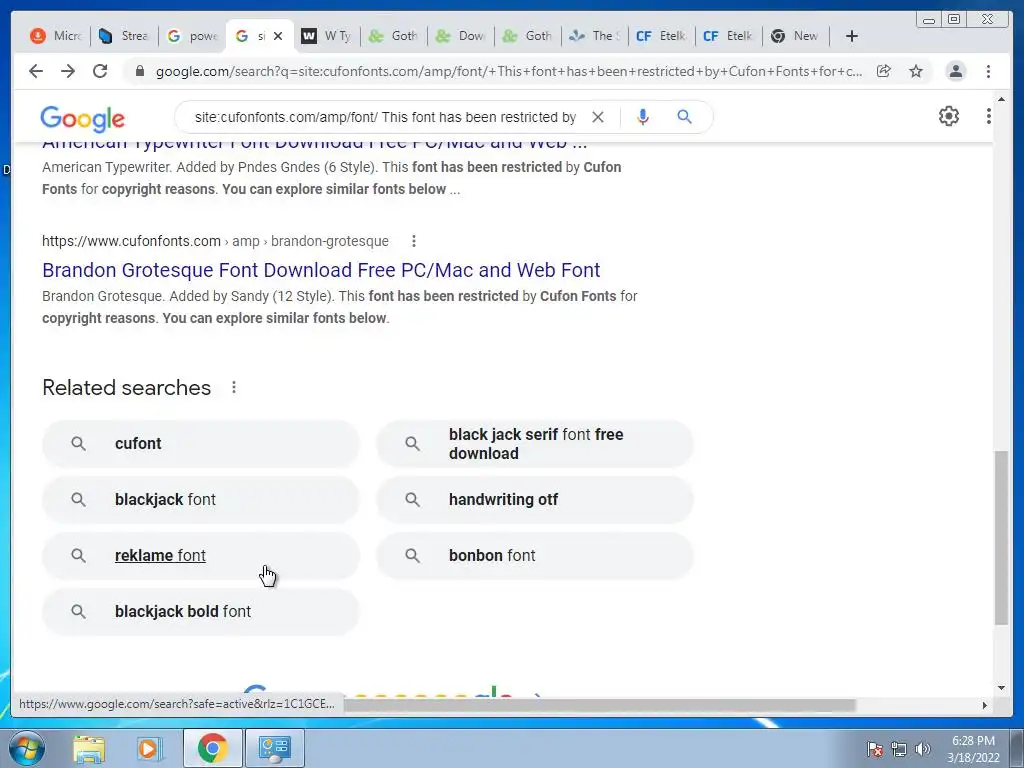
Task: Switch to the Strea tab
Action: tap(124, 36)
